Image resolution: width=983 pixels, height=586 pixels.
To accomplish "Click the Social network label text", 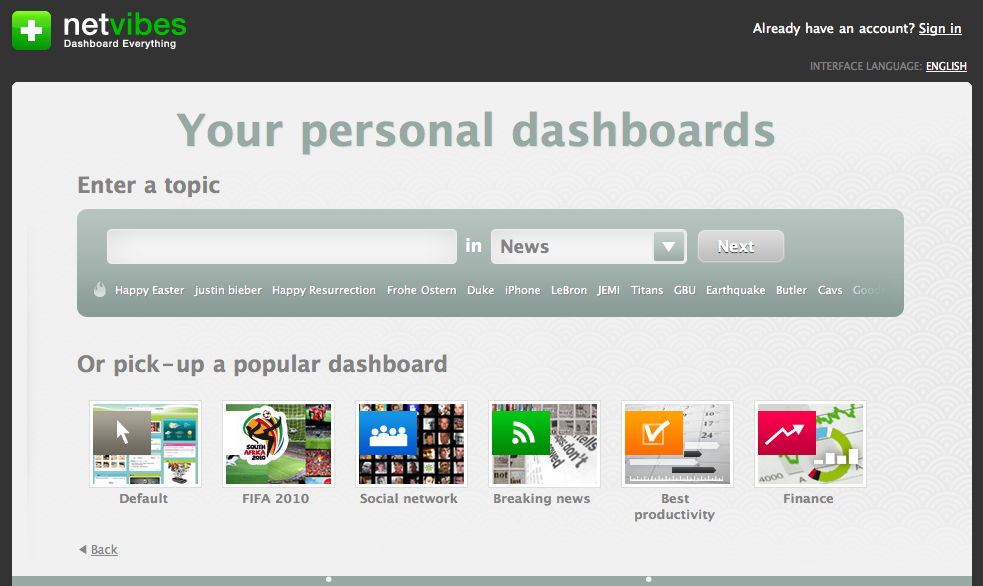I will pos(409,498).
